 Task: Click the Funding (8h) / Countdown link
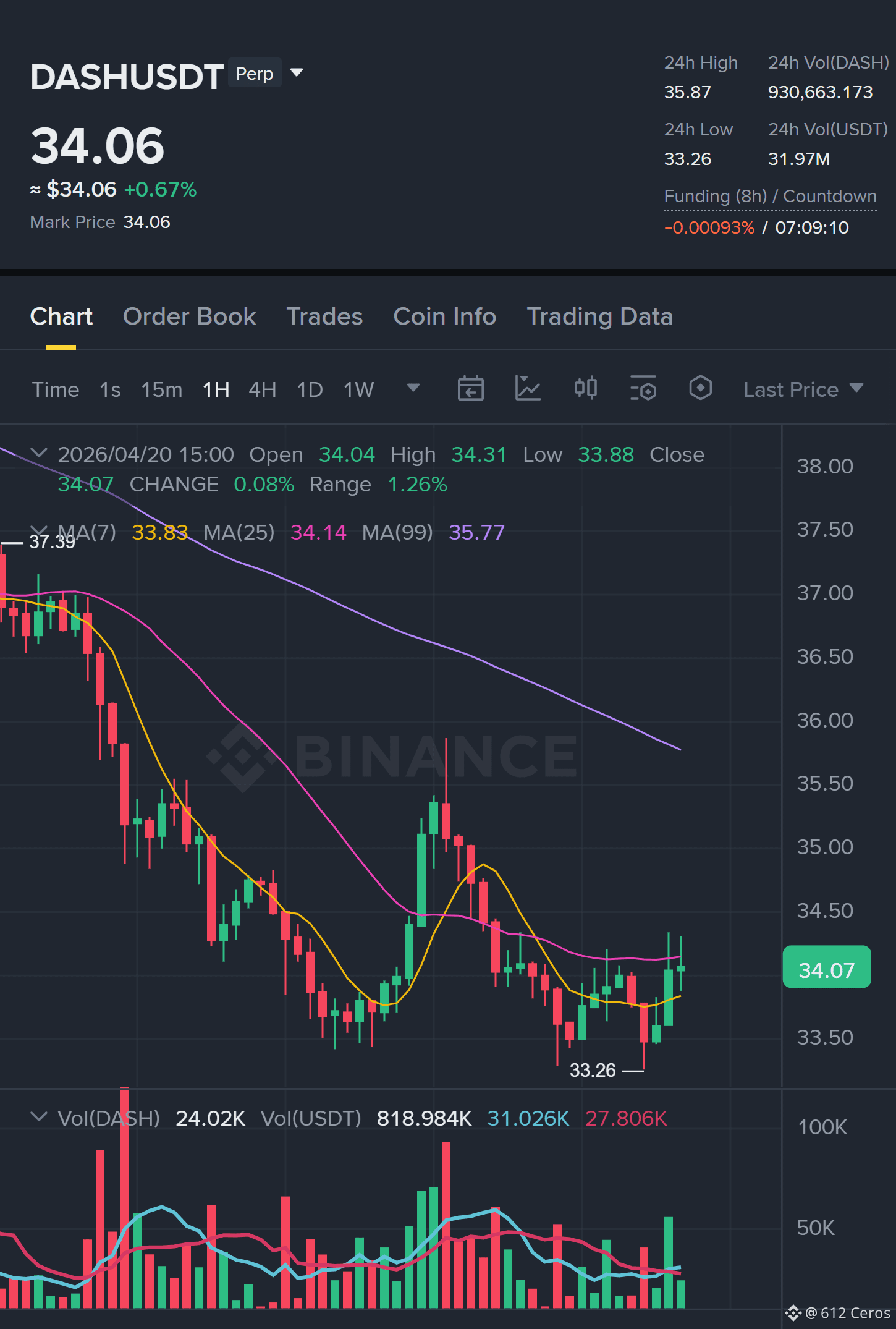770,197
